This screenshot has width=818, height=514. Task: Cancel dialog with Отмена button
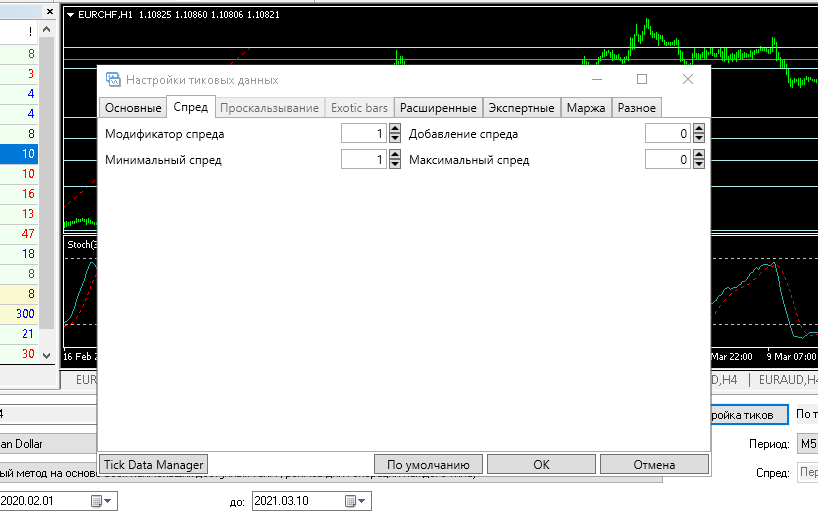click(654, 464)
